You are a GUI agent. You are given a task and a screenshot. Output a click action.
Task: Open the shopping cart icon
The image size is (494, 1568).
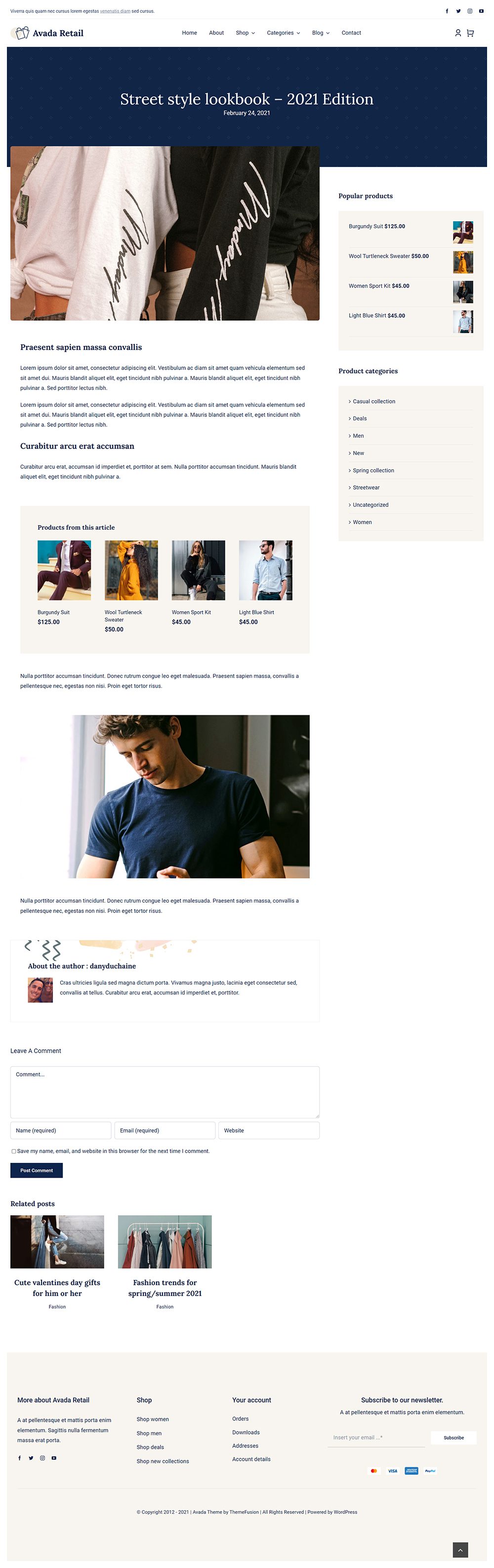pyautogui.click(x=470, y=33)
